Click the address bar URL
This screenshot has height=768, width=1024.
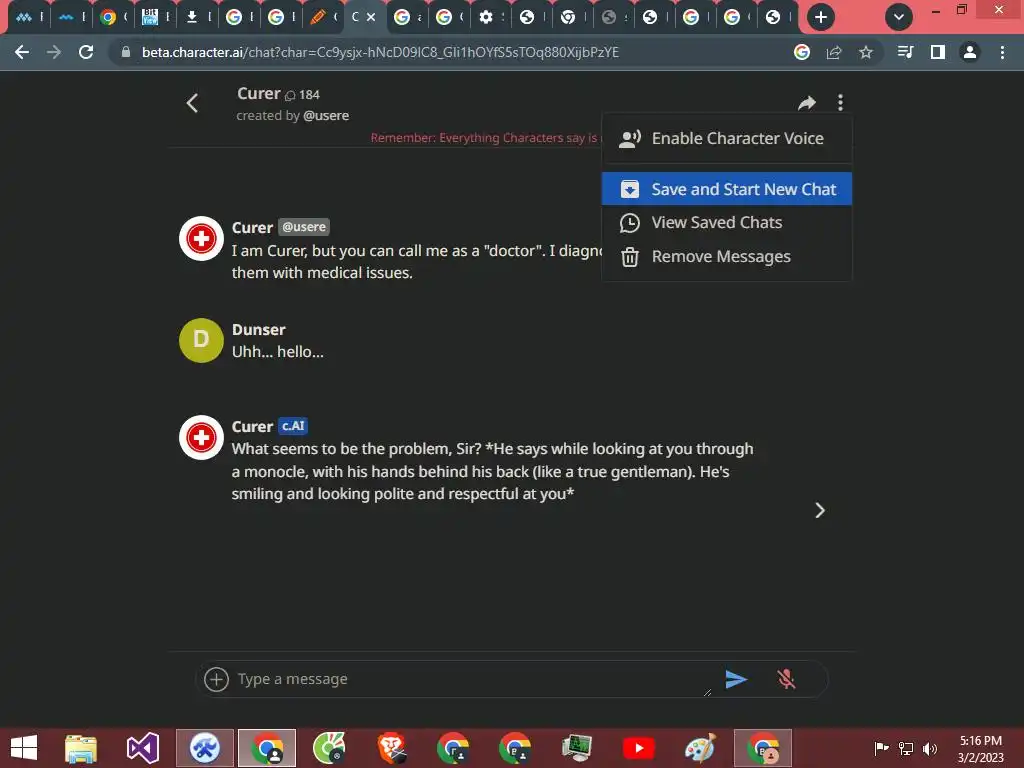tap(380, 52)
